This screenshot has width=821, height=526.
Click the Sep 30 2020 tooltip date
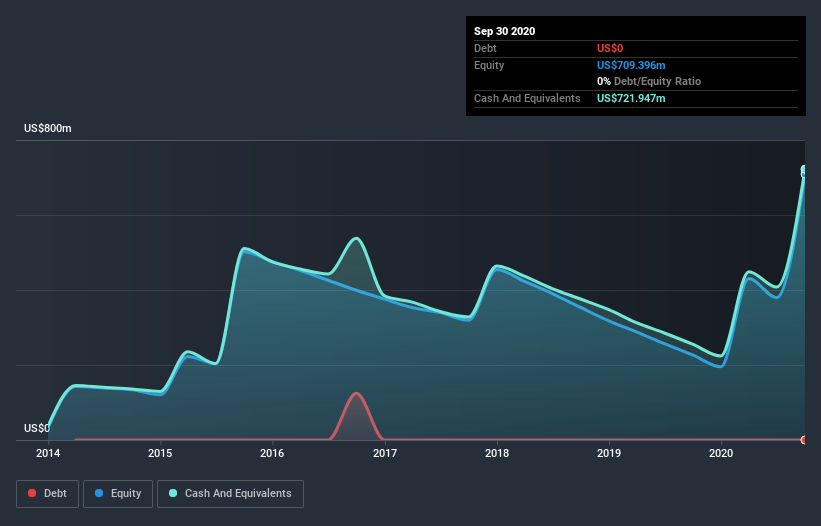[x=504, y=31]
